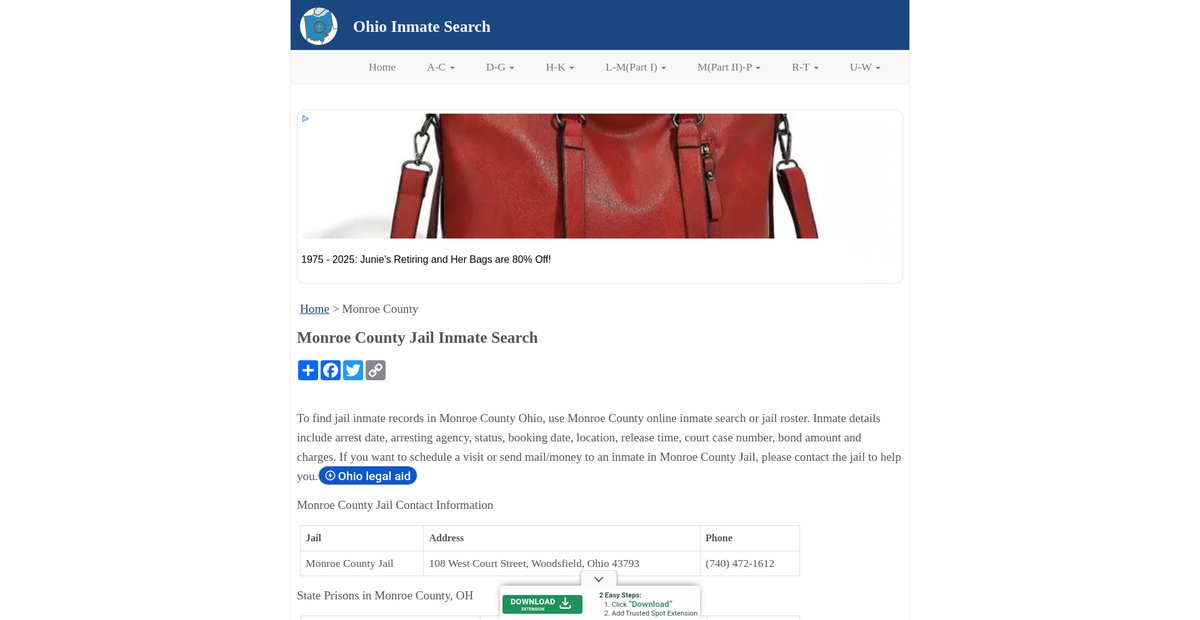The height and width of the screenshot is (620, 1200).
Task: Copy the page link with chain icon
Action: click(x=375, y=370)
